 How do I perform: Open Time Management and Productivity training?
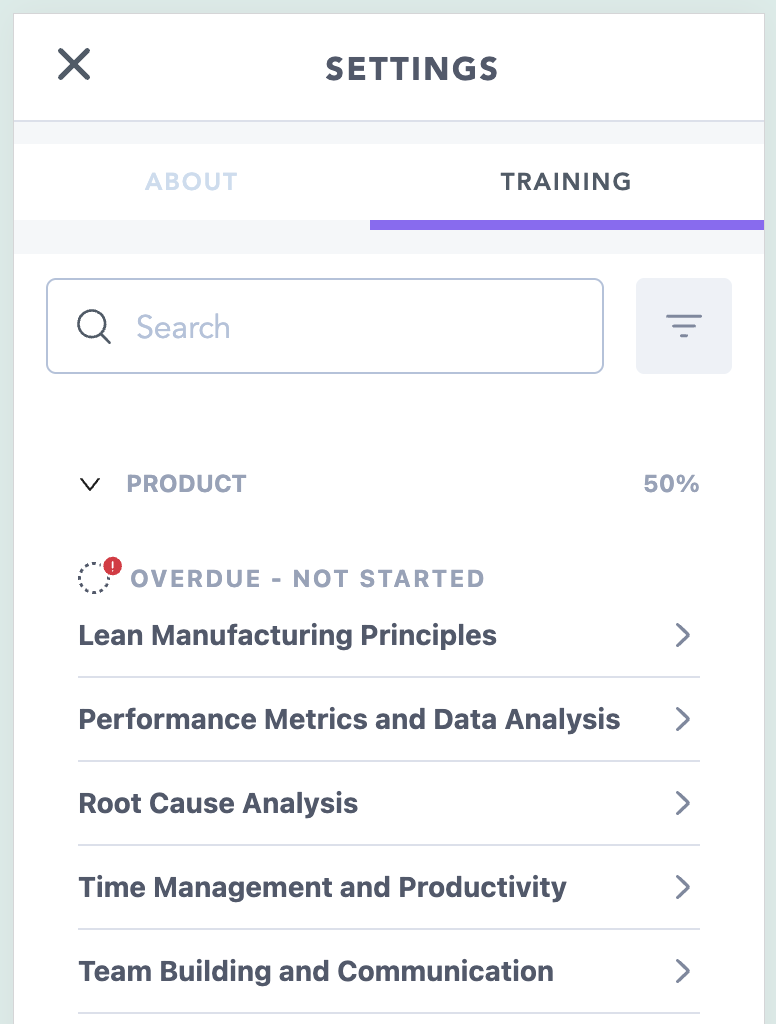tap(322, 887)
